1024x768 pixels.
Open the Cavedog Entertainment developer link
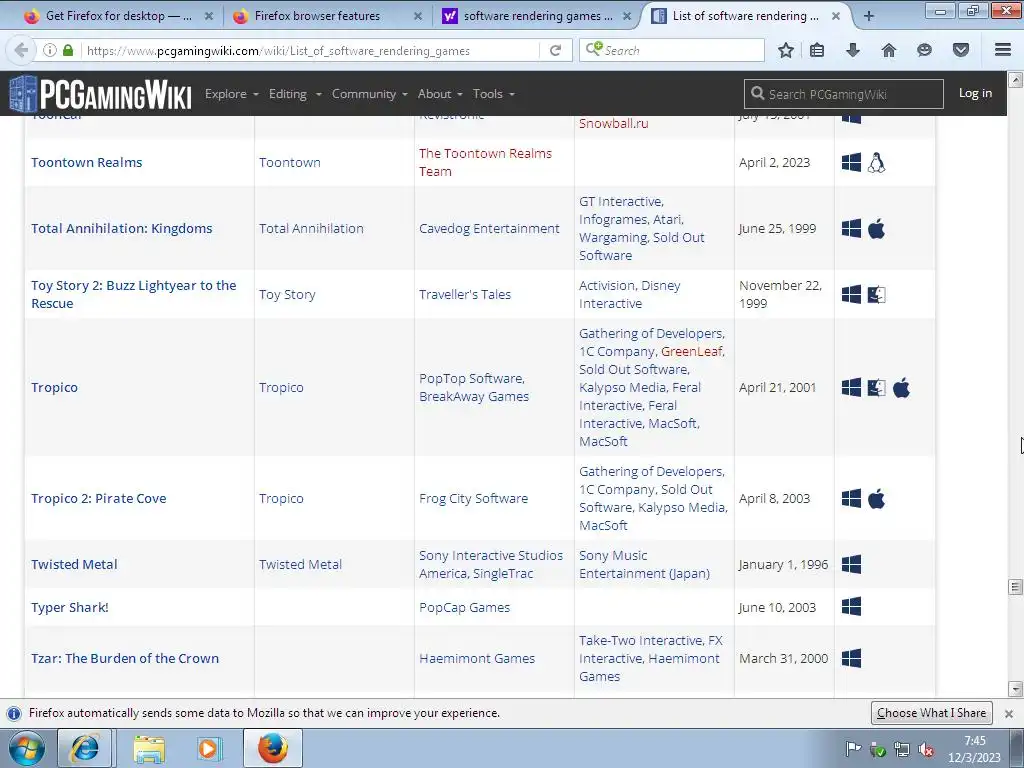click(489, 229)
